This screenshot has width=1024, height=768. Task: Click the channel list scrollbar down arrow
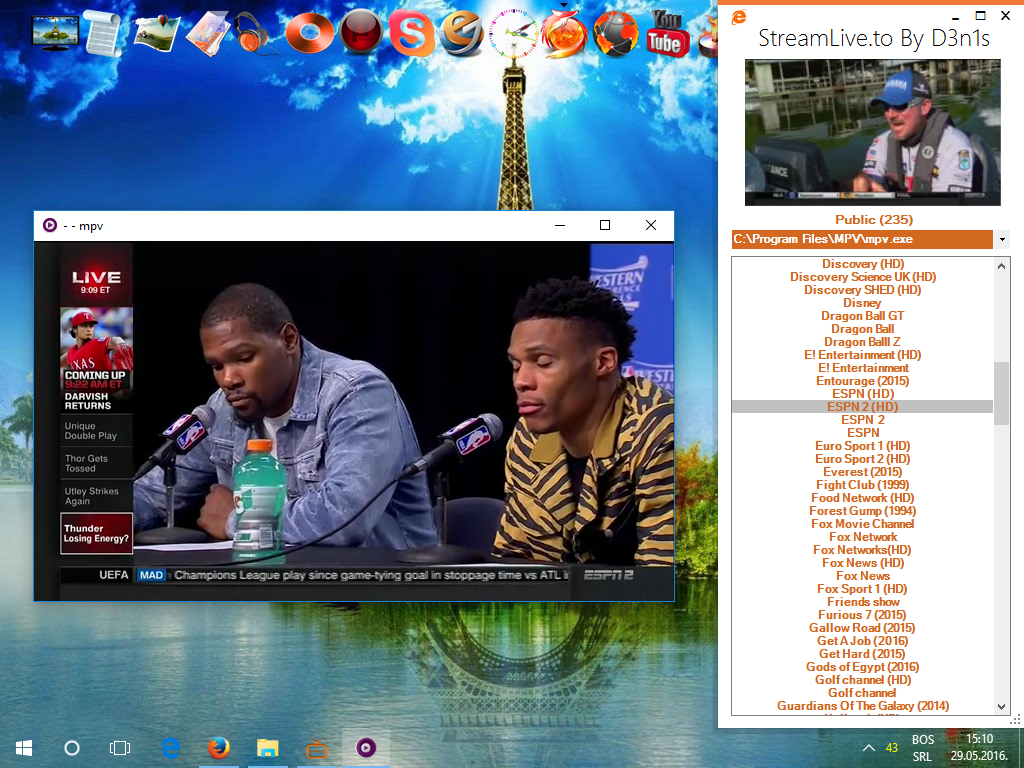1002,707
